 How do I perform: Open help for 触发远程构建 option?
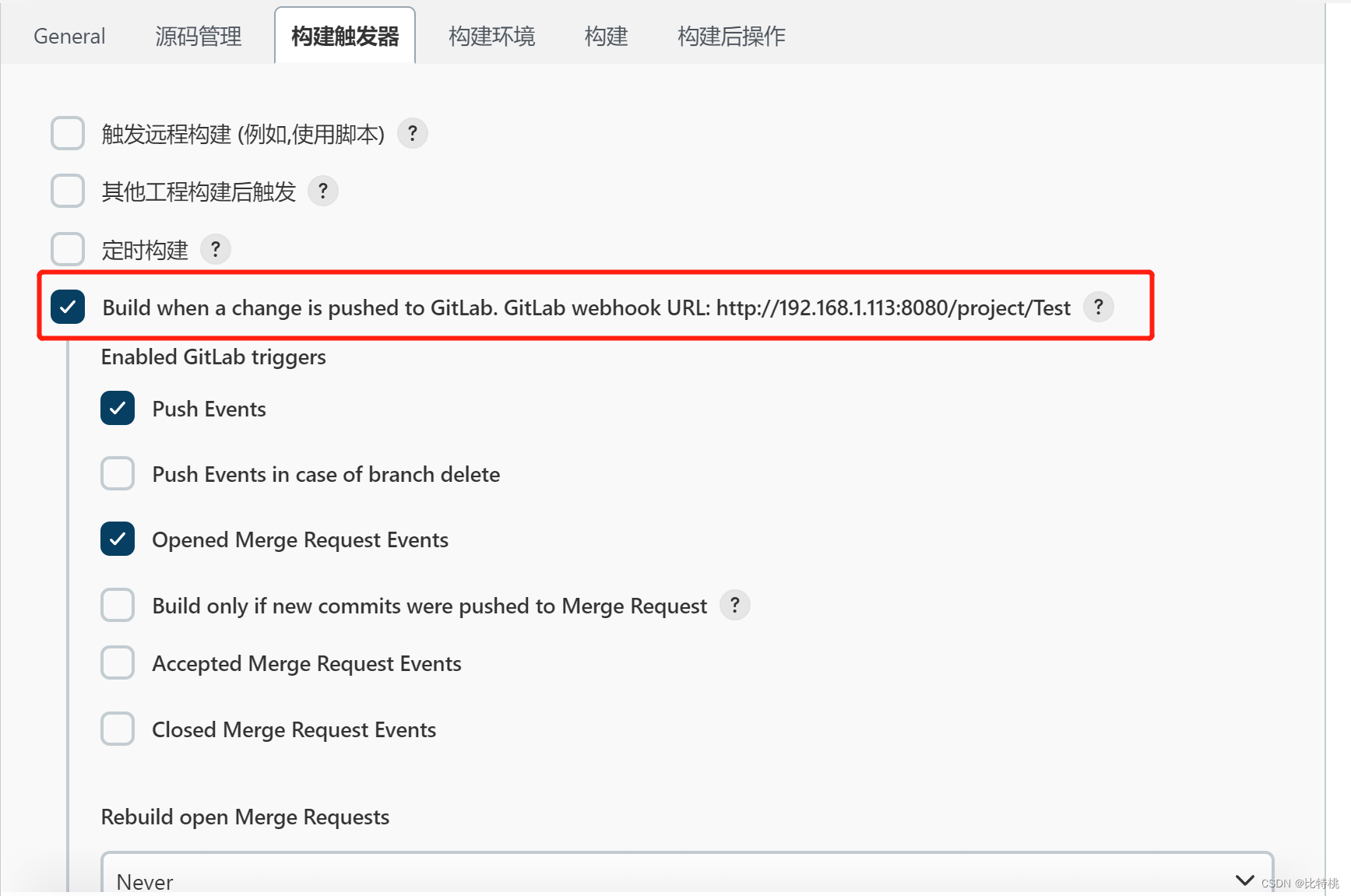(x=412, y=133)
